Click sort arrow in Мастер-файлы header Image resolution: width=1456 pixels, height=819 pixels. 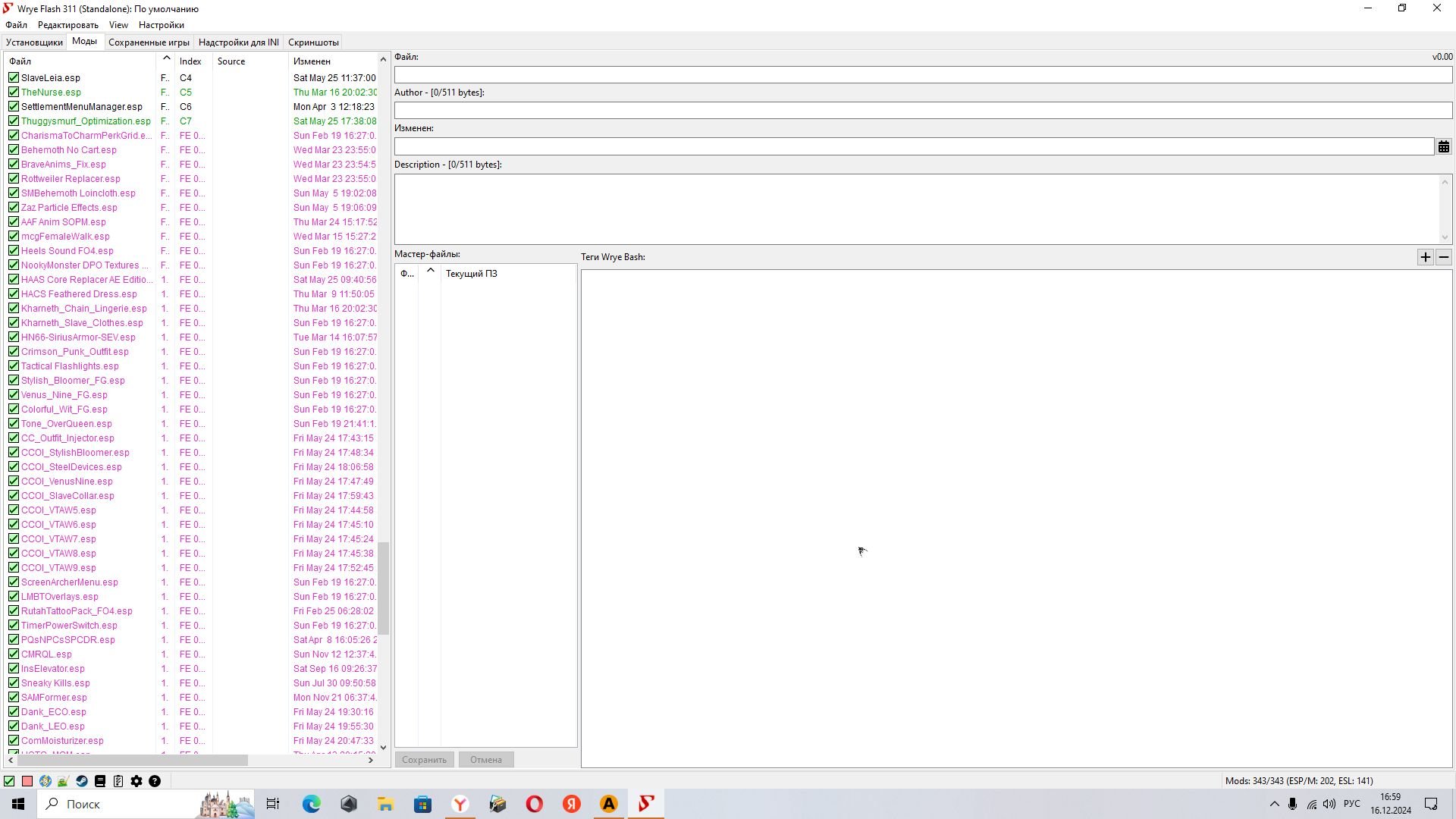click(x=430, y=271)
